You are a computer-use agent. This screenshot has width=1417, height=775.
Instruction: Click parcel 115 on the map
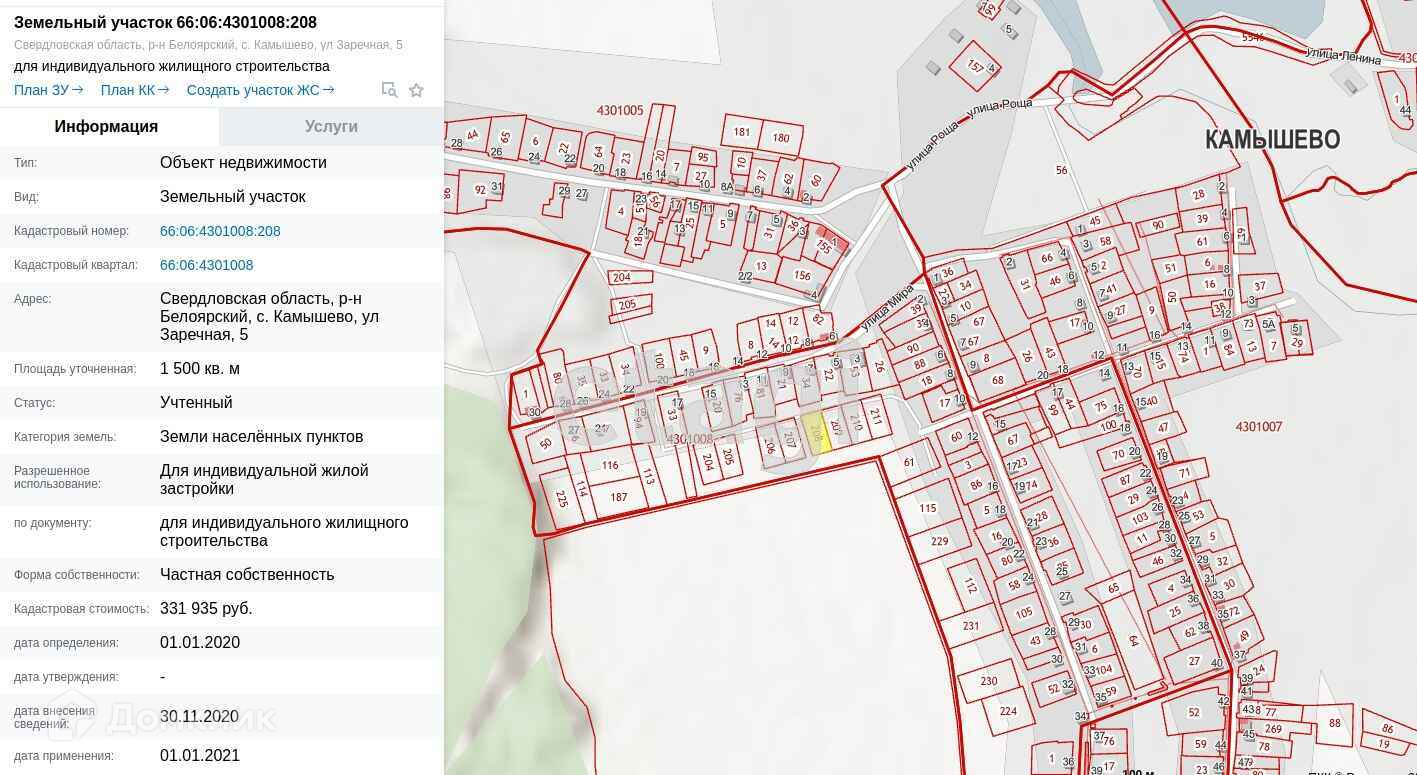(x=927, y=508)
